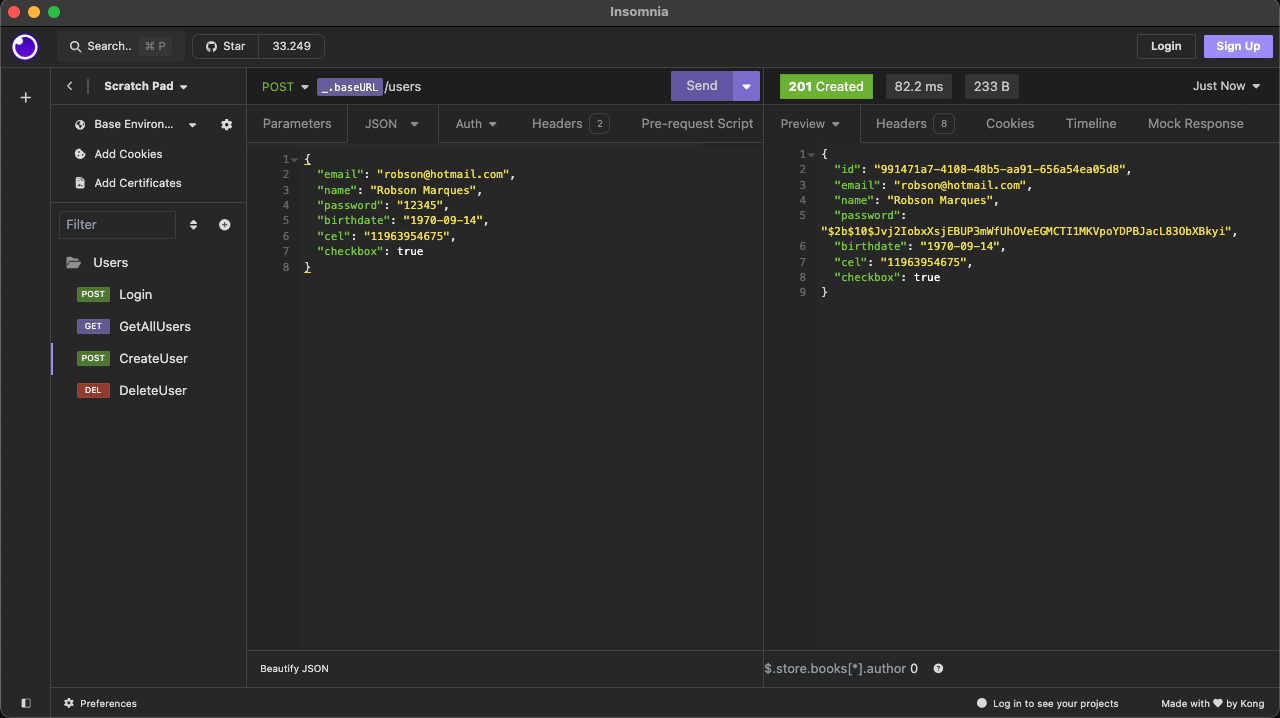Switch to the Parameters tab
Viewport: 1280px width, 718px height.
click(297, 124)
